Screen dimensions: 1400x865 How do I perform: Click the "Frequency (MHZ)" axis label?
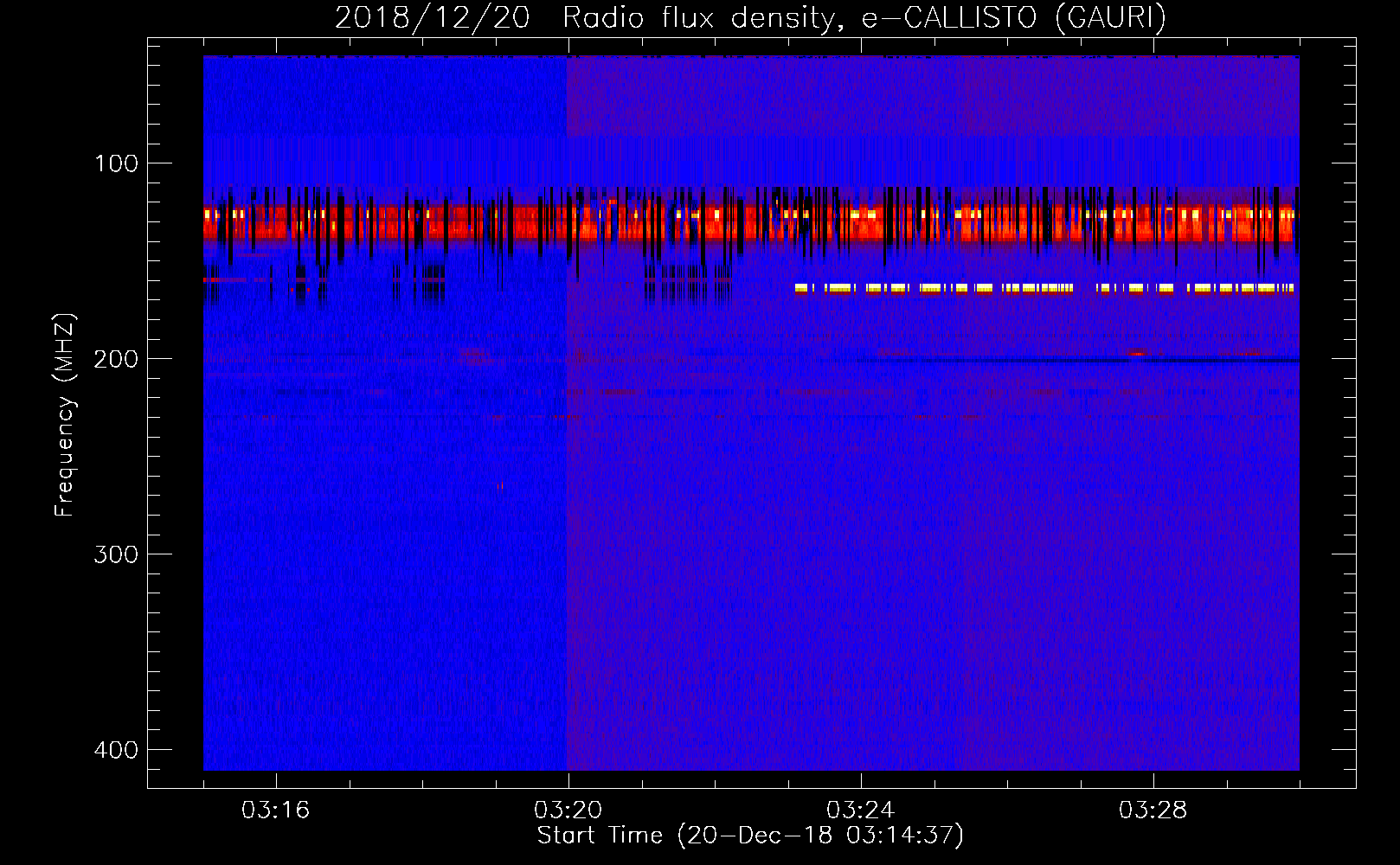point(65,414)
